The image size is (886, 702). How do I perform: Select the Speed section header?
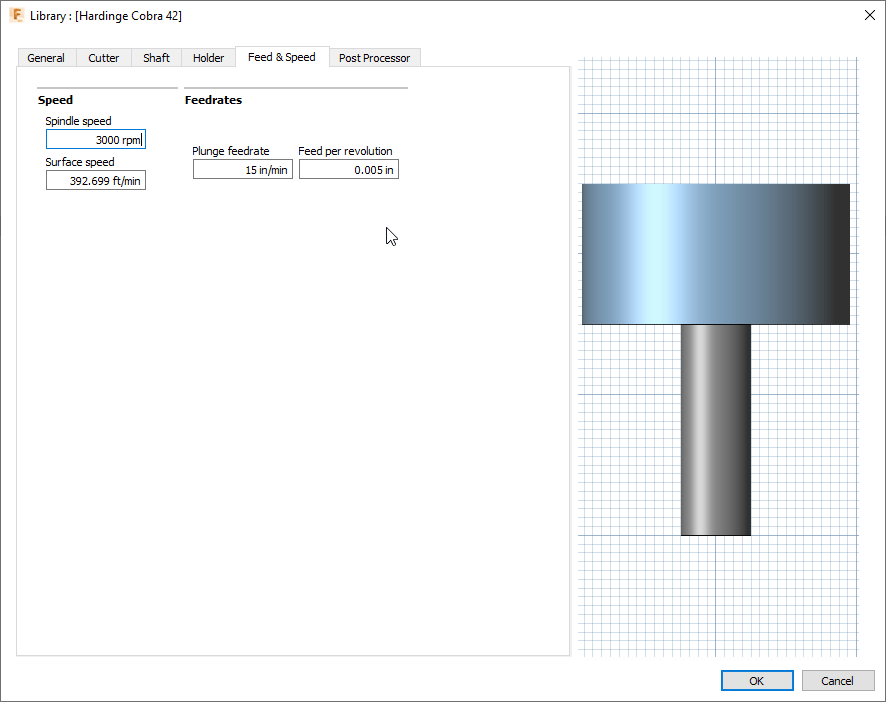(55, 100)
